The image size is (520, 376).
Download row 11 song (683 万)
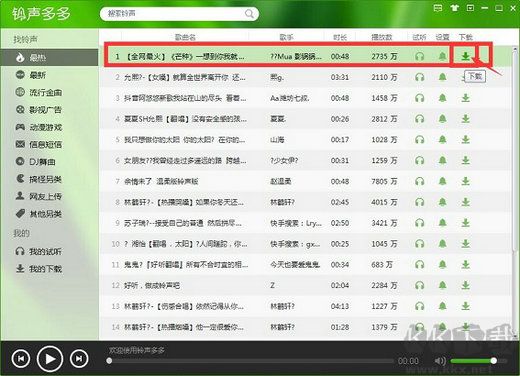coord(466,265)
